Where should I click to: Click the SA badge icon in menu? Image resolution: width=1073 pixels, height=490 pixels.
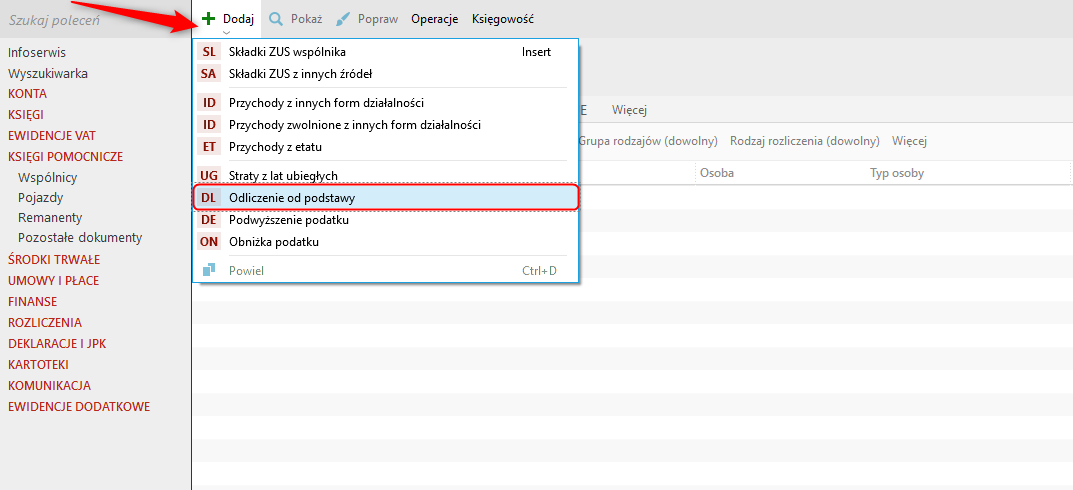(209, 73)
